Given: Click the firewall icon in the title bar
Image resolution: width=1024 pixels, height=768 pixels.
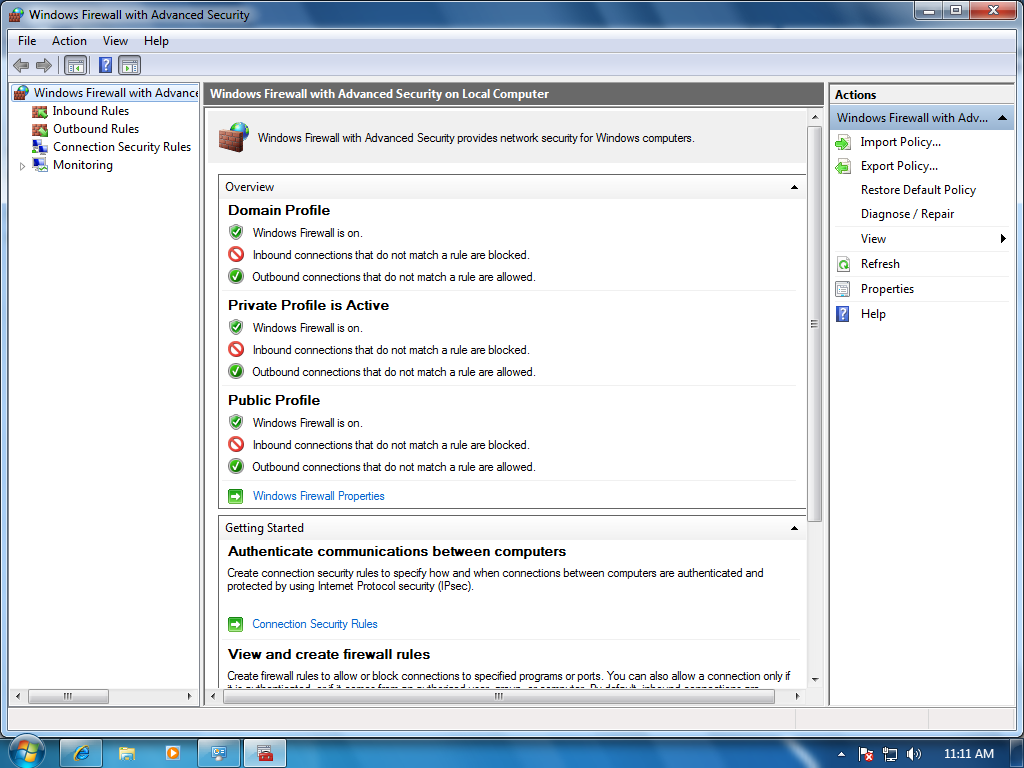Looking at the screenshot, I should tap(16, 14).
